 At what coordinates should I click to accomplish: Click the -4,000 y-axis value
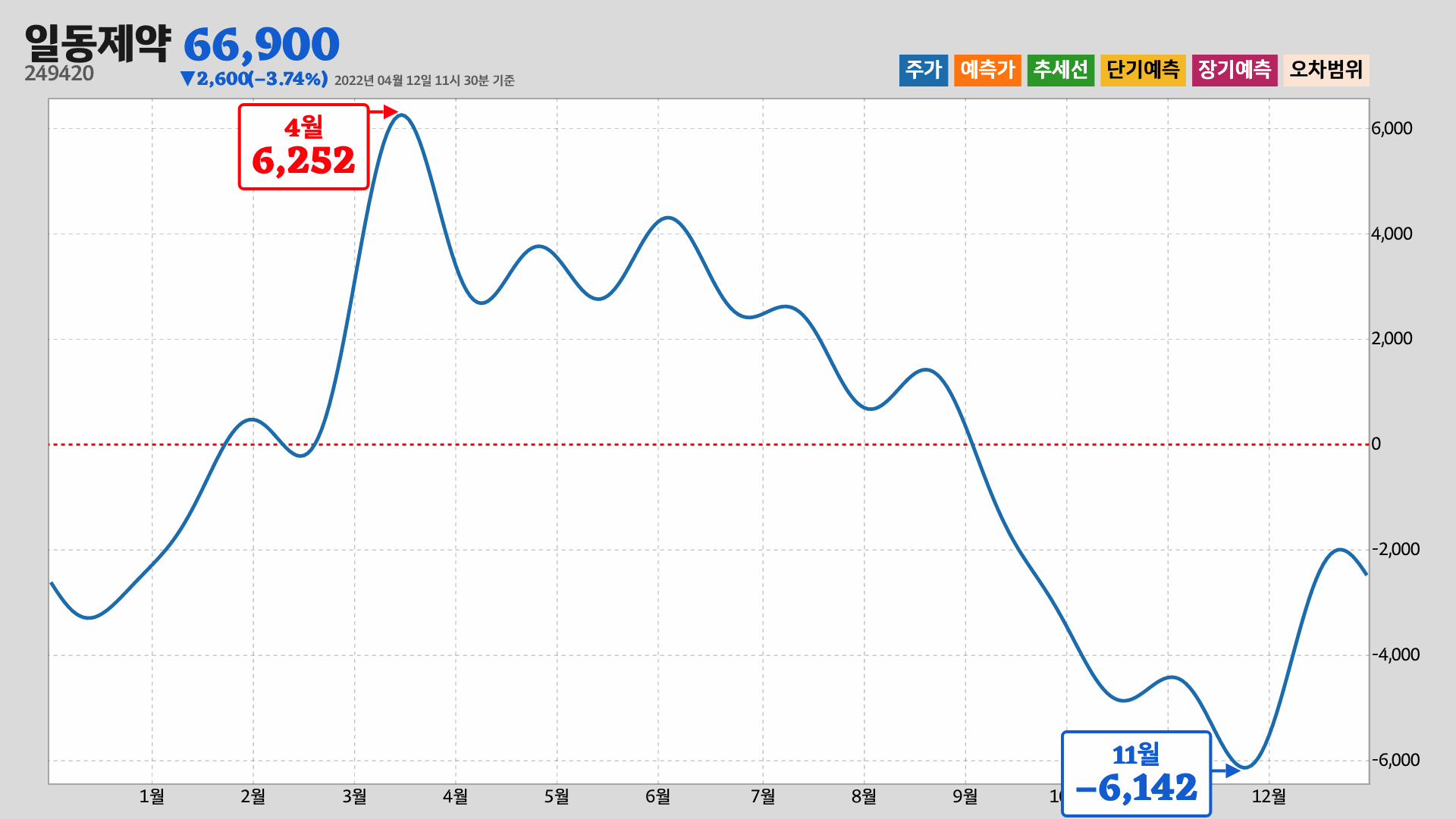point(1395,654)
